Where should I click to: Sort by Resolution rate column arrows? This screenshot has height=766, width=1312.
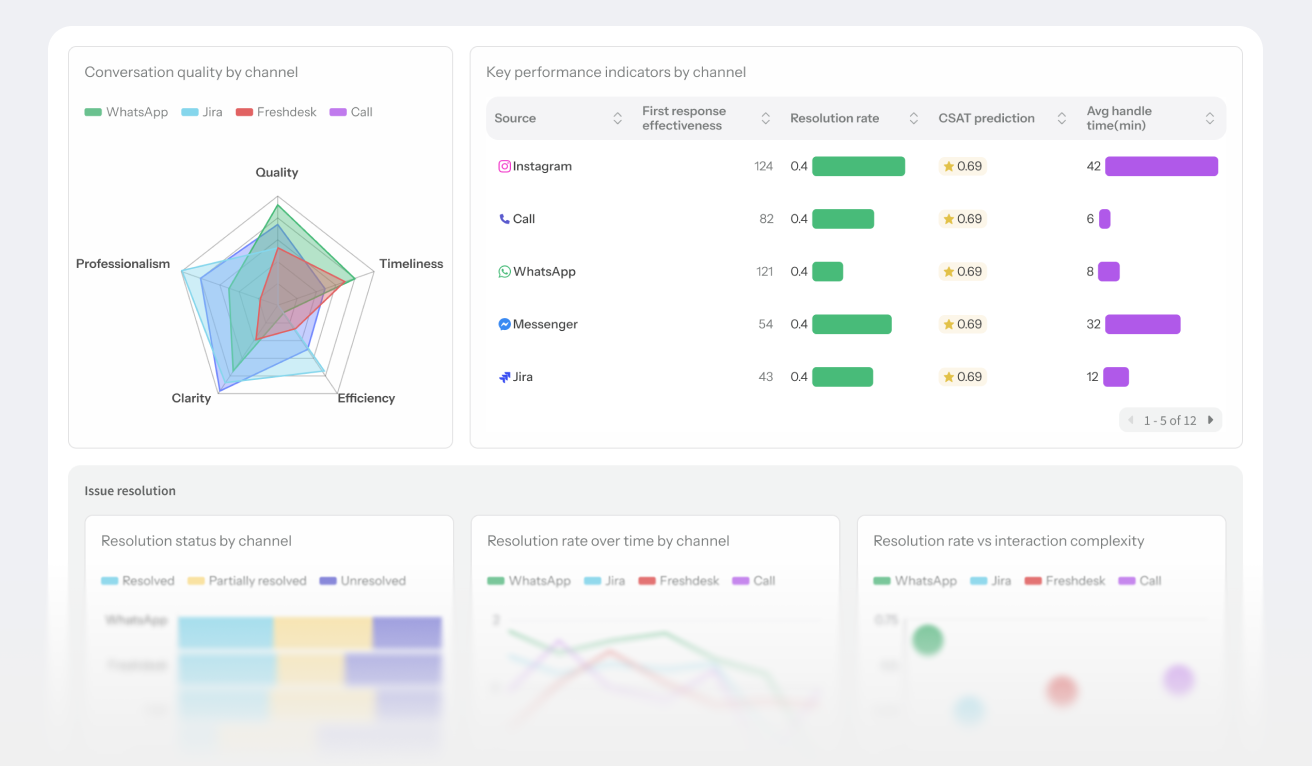click(x=913, y=119)
